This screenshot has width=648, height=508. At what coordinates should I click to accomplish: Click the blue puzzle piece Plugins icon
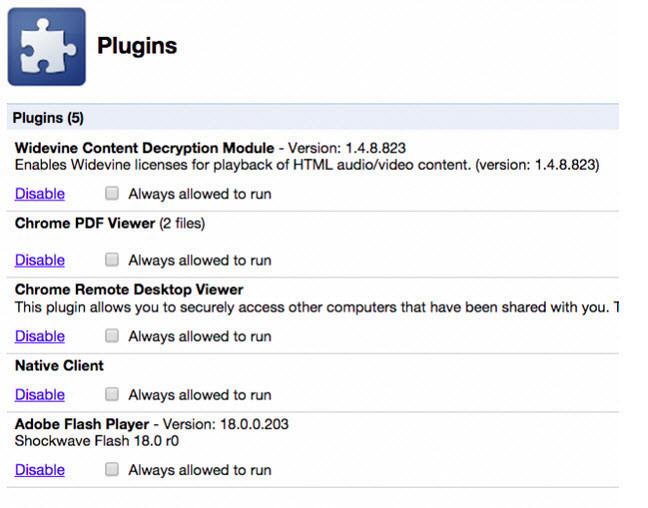(x=47, y=47)
